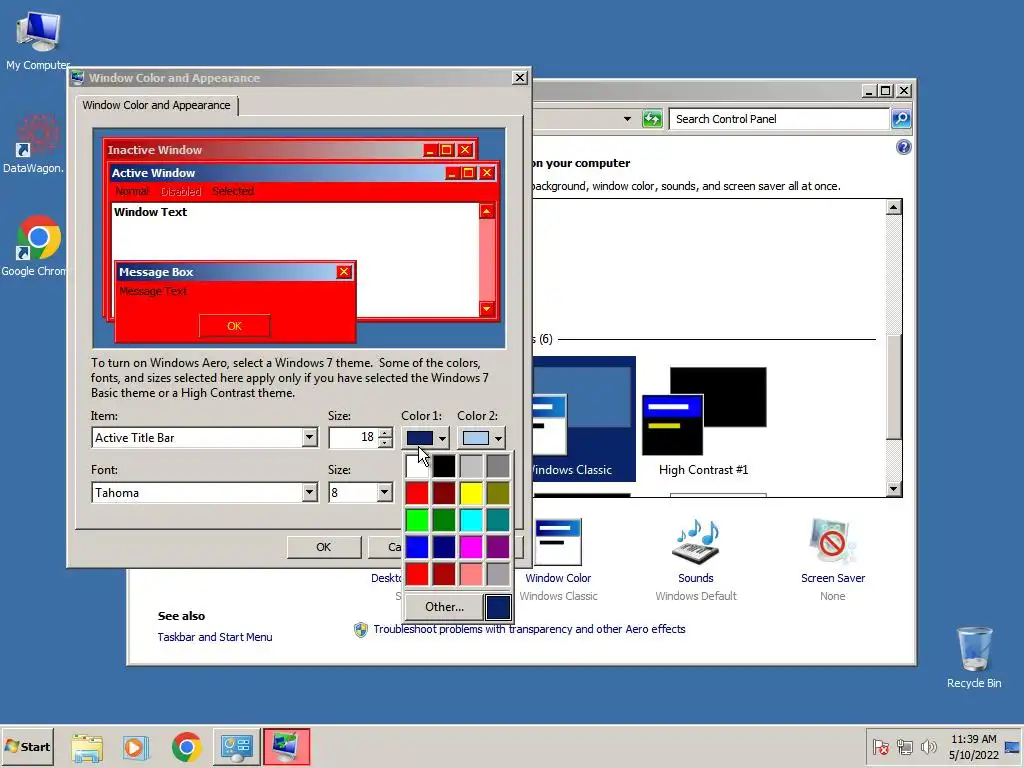Image resolution: width=1024 pixels, height=768 pixels.
Task: Choose the bright blue swatch in the palette grid
Action: coord(417,547)
